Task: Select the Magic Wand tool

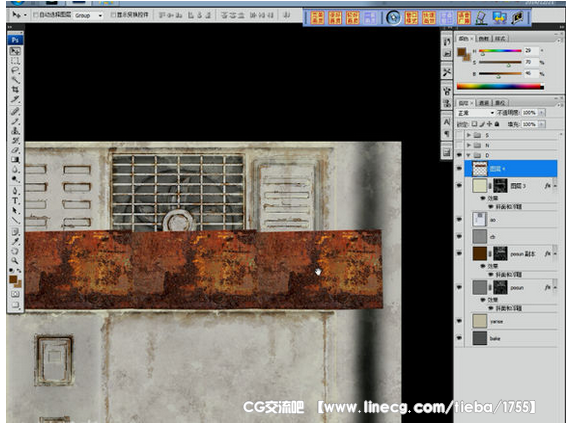Action: pyautogui.click(x=15, y=80)
